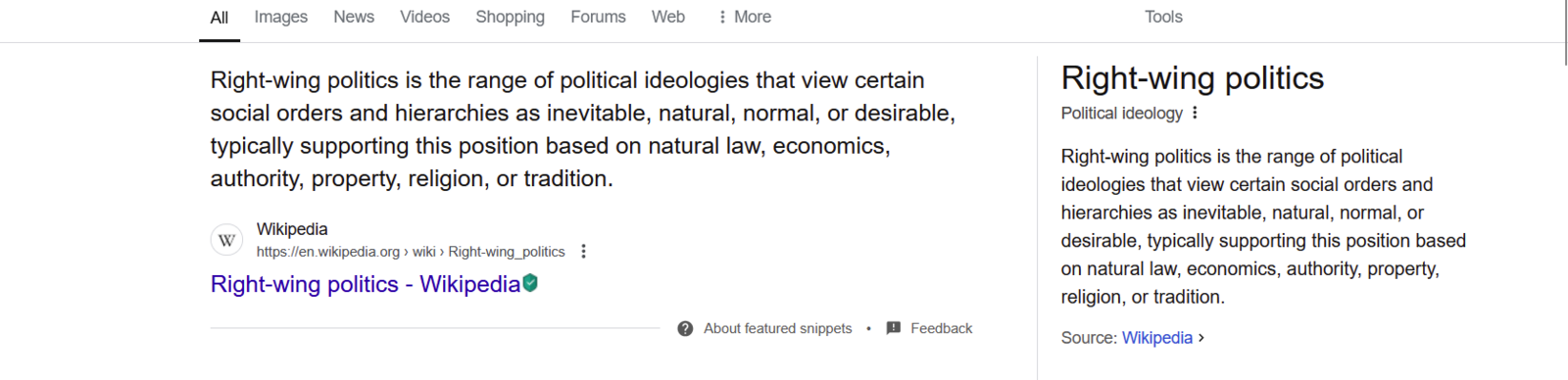Viewport: 1568px width, 380px height.
Task: Click the vertical dots icon beside More
Action: pyautogui.click(x=722, y=17)
